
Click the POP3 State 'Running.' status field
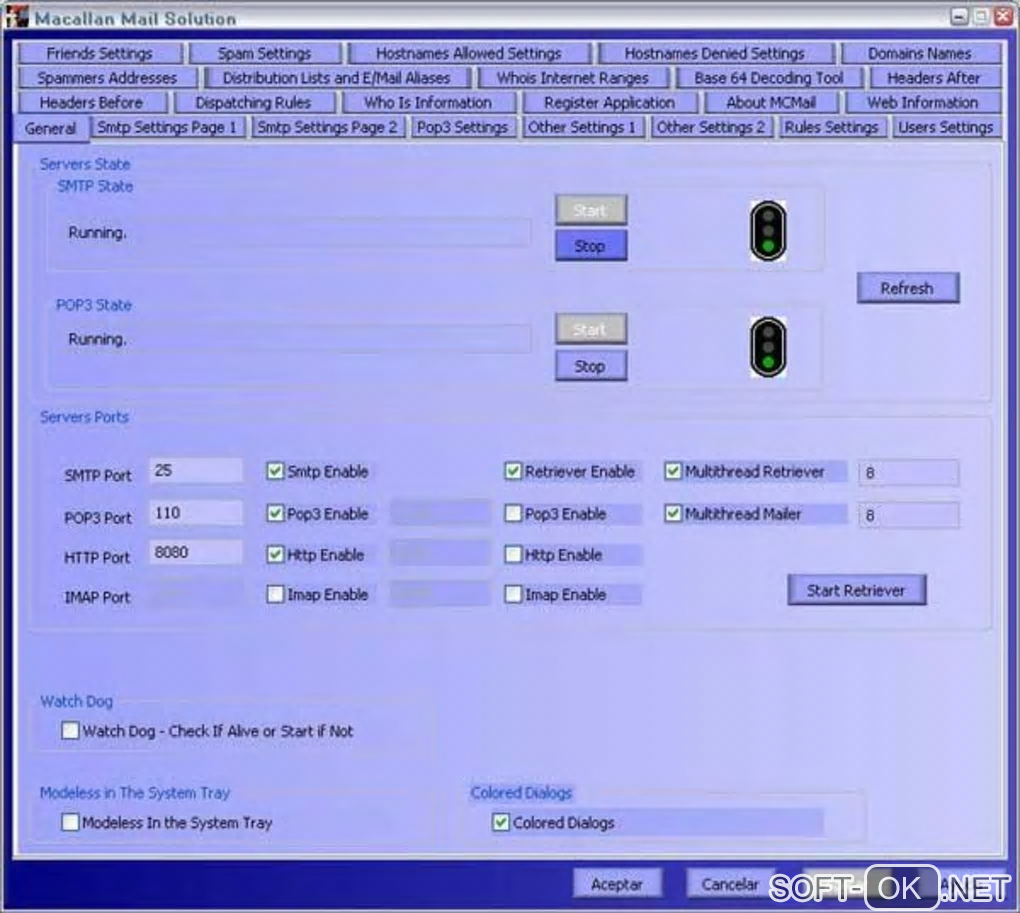point(297,339)
